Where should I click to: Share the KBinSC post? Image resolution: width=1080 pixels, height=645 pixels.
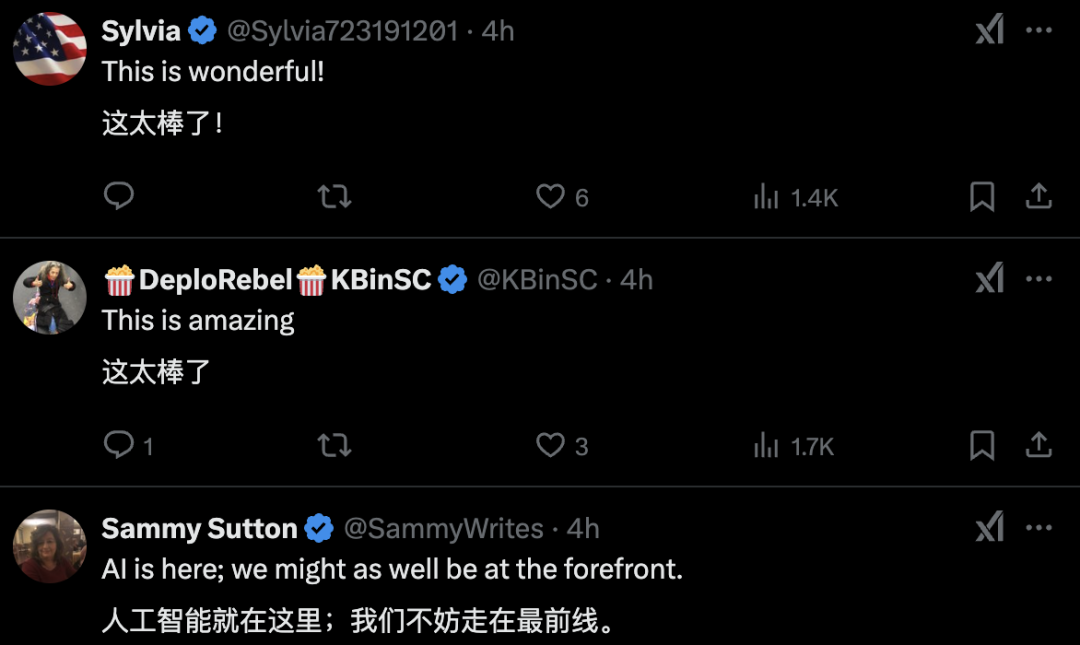(x=1039, y=444)
